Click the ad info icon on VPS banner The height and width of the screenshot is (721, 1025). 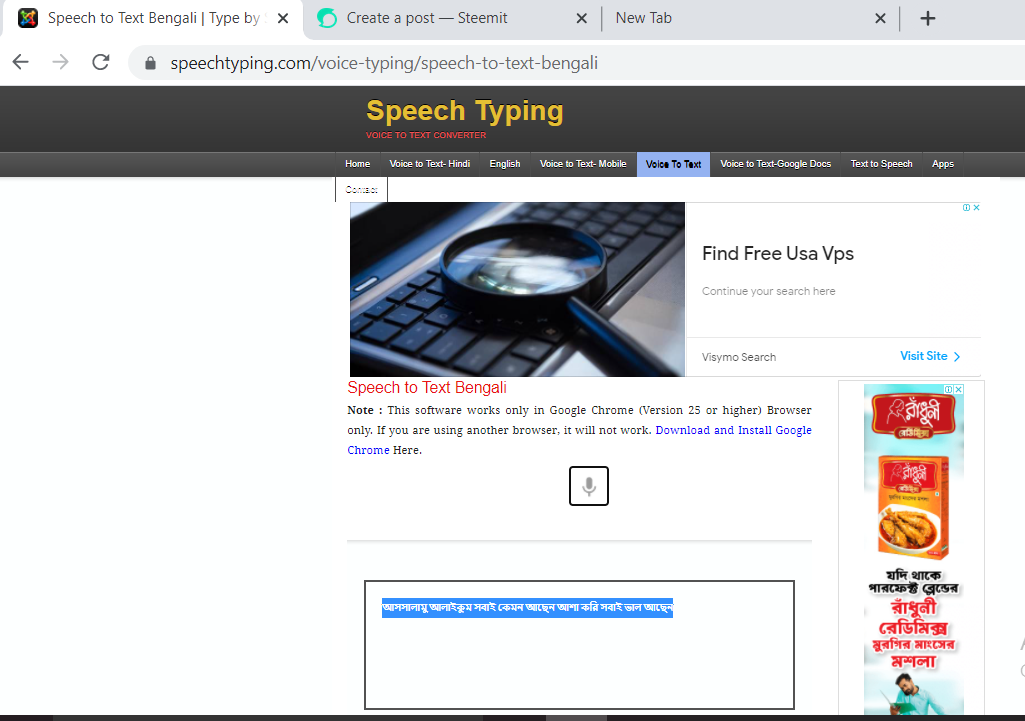click(966, 207)
